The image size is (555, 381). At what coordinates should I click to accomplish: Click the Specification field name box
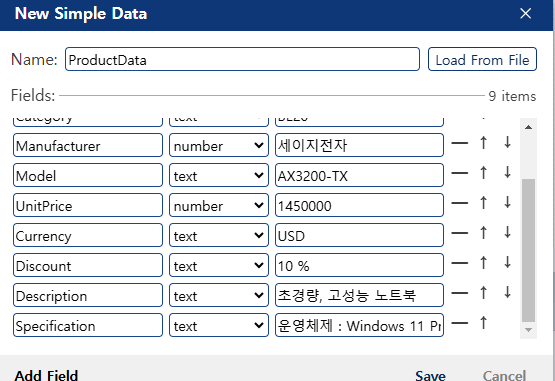click(88, 325)
